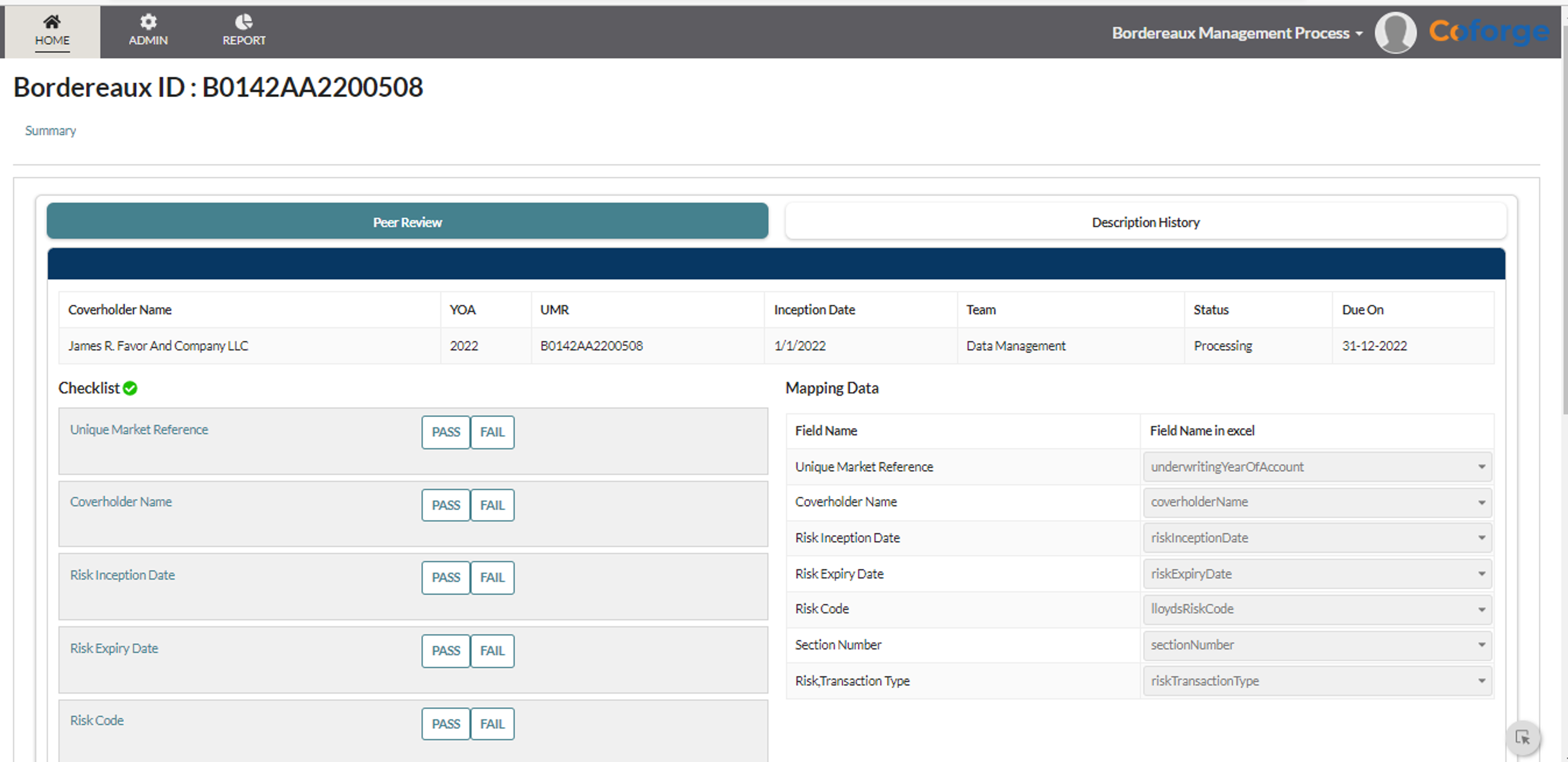Viewport: 1568px width, 762px height.
Task: Click Unique Market Reference checklist label
Action: point(139,430)
